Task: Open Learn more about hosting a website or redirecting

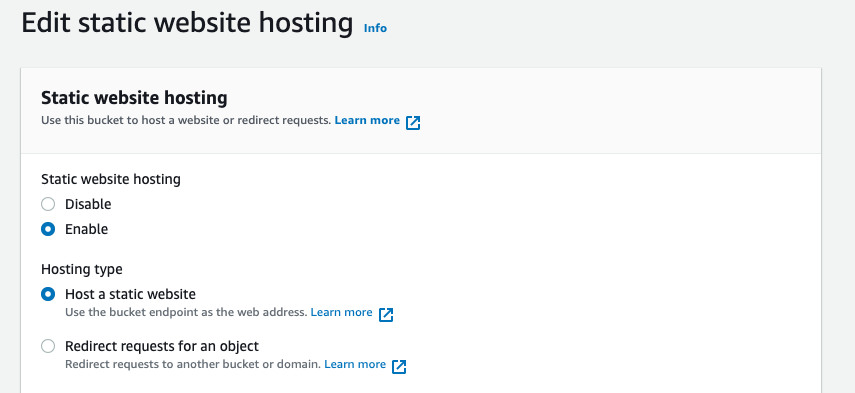Action: 367,120
